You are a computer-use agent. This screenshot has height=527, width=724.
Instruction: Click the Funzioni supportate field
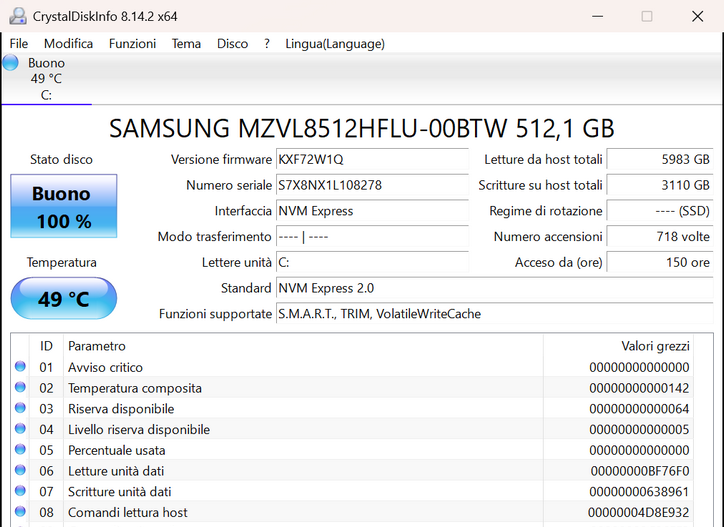pyautogui.click(x=495, y=314)
